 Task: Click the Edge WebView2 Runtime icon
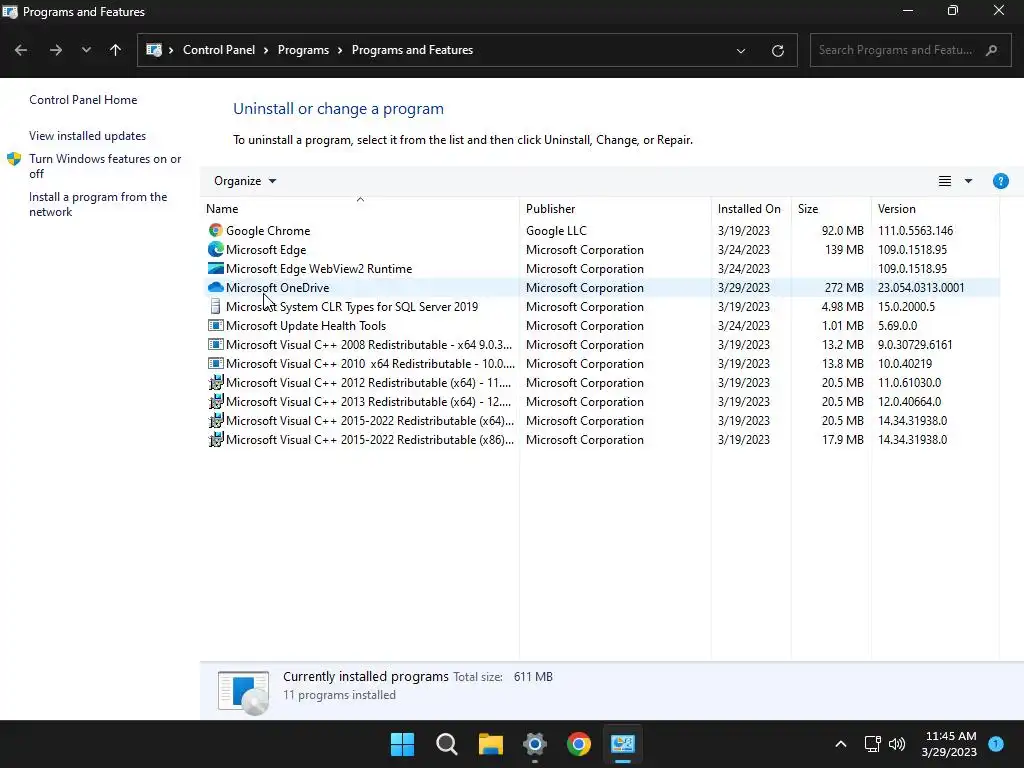click(216, 268)
